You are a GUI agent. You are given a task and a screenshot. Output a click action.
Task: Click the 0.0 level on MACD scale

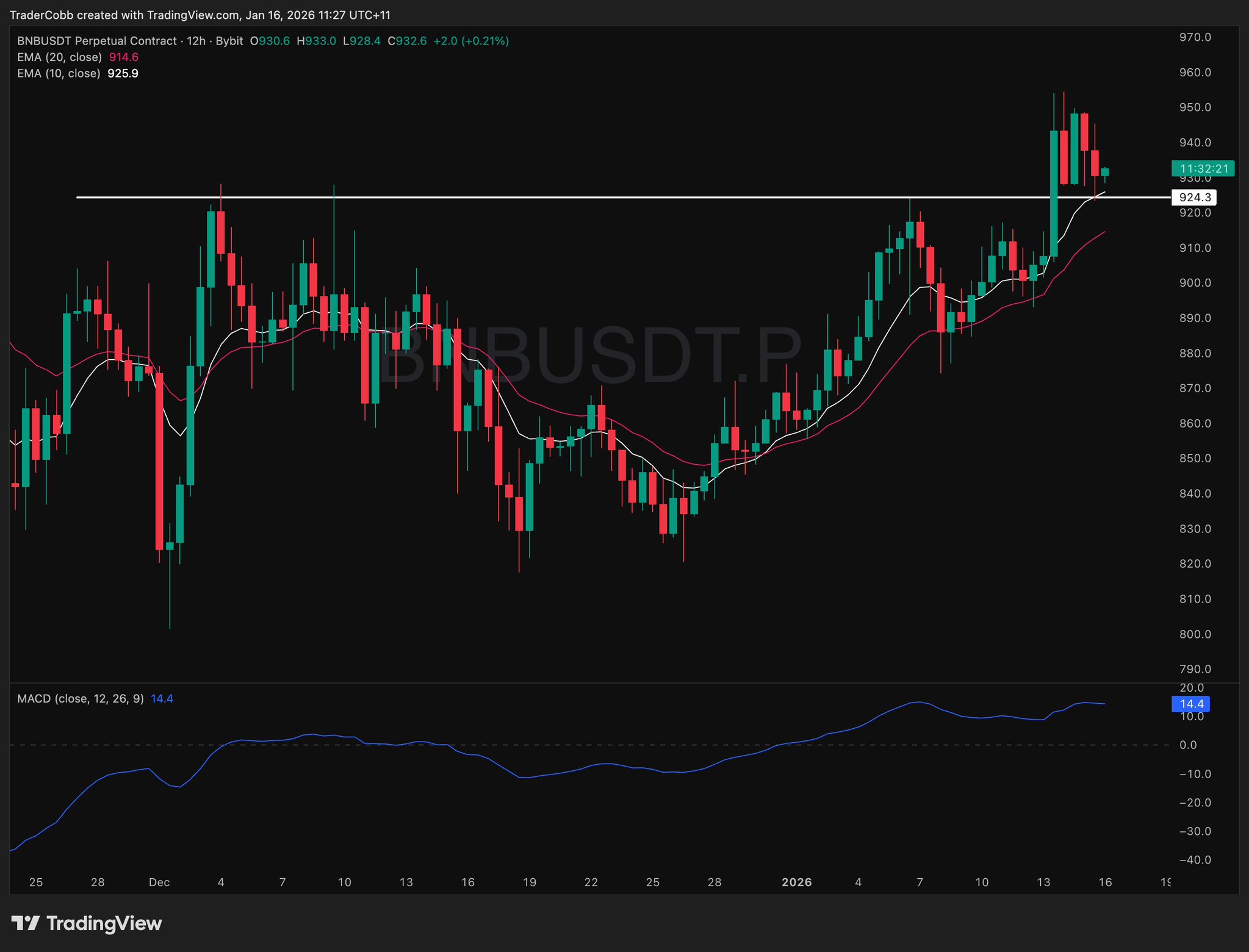click(x=1187, y=745)
